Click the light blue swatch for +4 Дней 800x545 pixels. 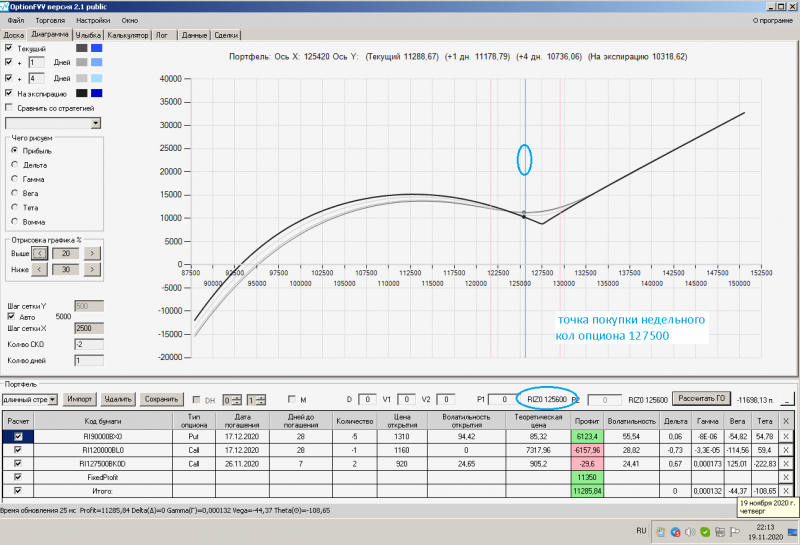(x=96, y=78)
